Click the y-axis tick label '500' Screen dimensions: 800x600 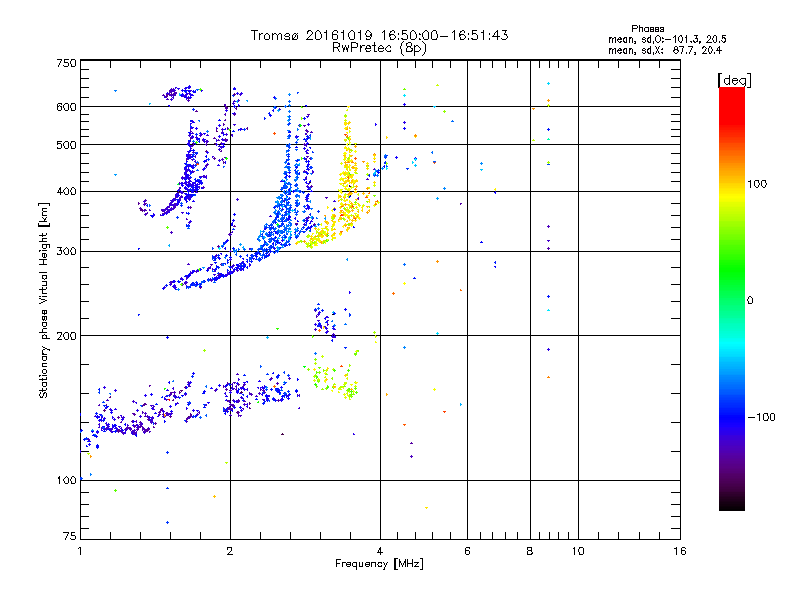tap(66, 145)
